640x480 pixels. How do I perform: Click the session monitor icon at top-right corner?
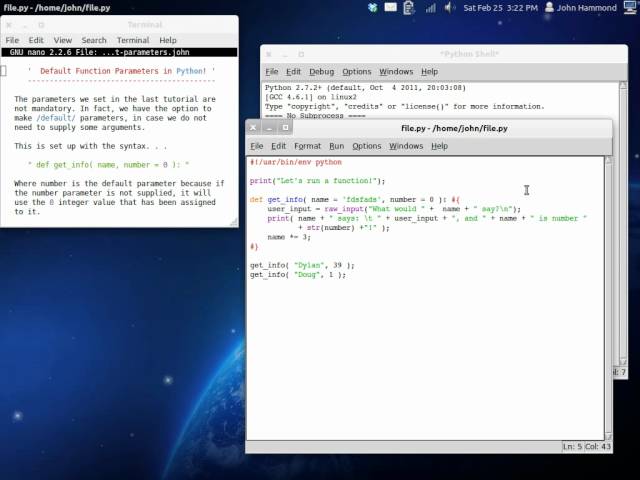[x=631, y=7]
